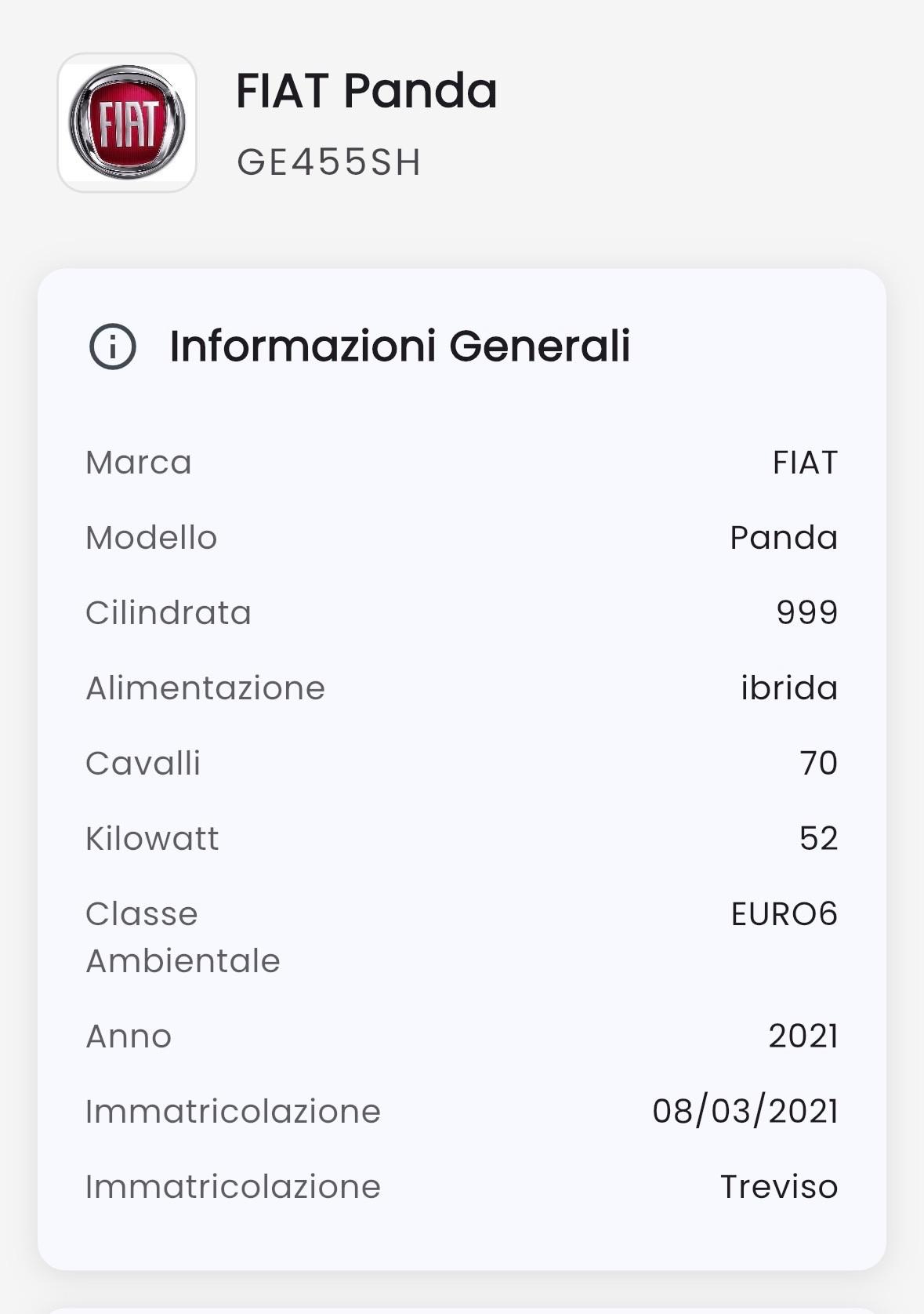Screen dimensions: 924x1314
Task: Click the info icon beside Informazioni Generali
Action: coord(113,347)
